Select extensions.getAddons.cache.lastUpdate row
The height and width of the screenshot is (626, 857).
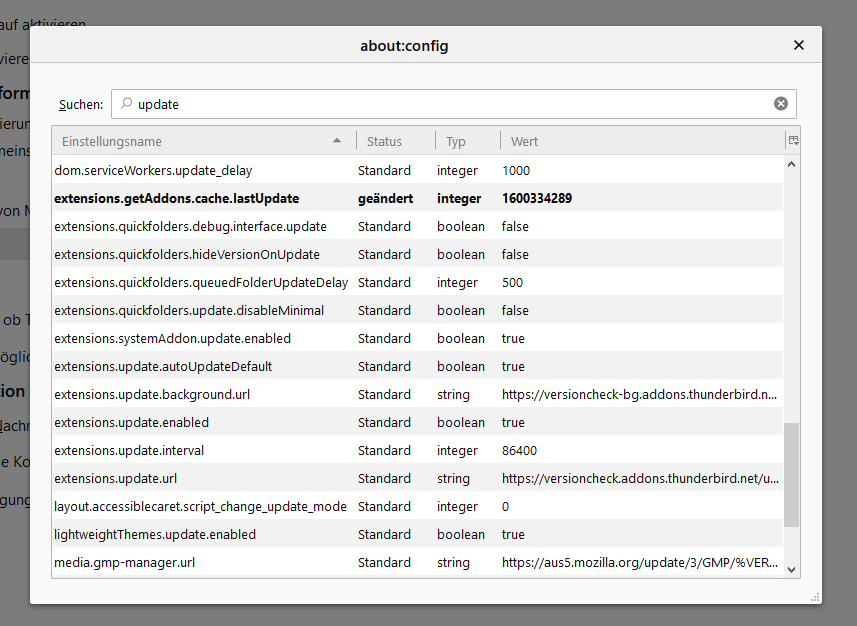(176, 198)
